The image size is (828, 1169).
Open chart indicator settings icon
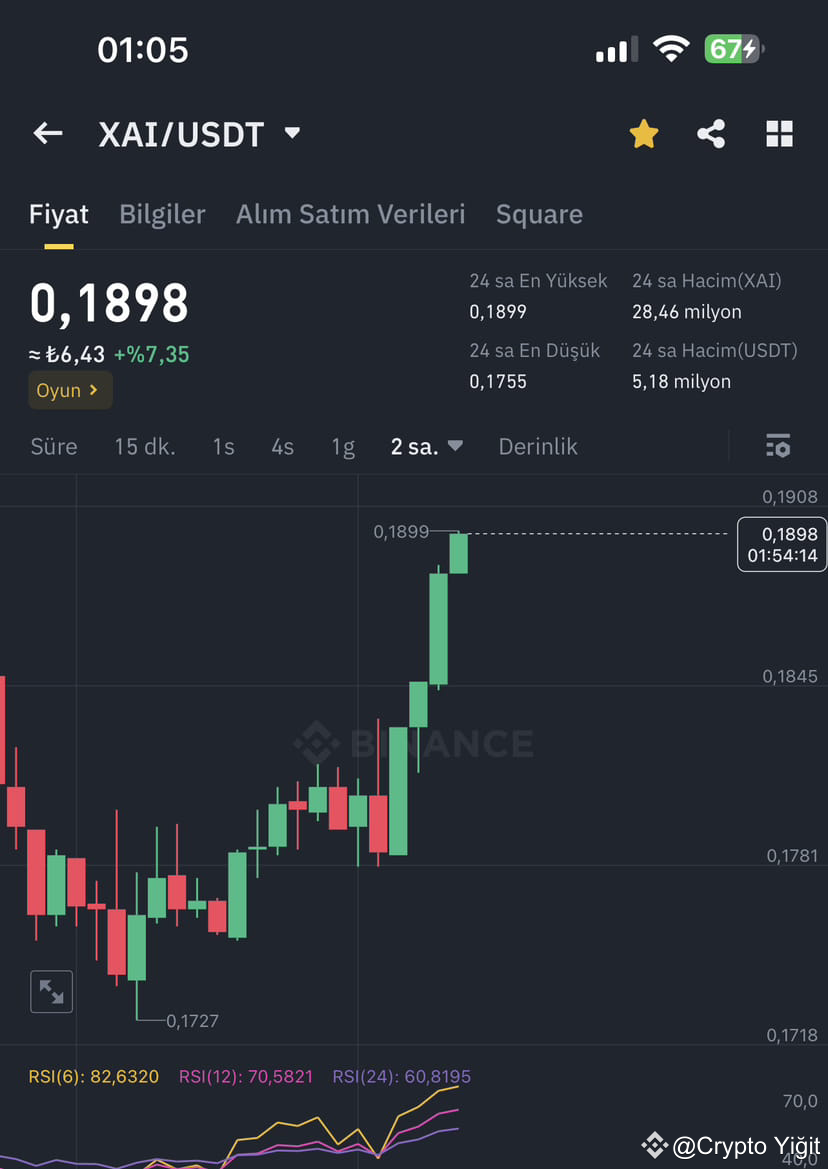(x=778, y=446)
